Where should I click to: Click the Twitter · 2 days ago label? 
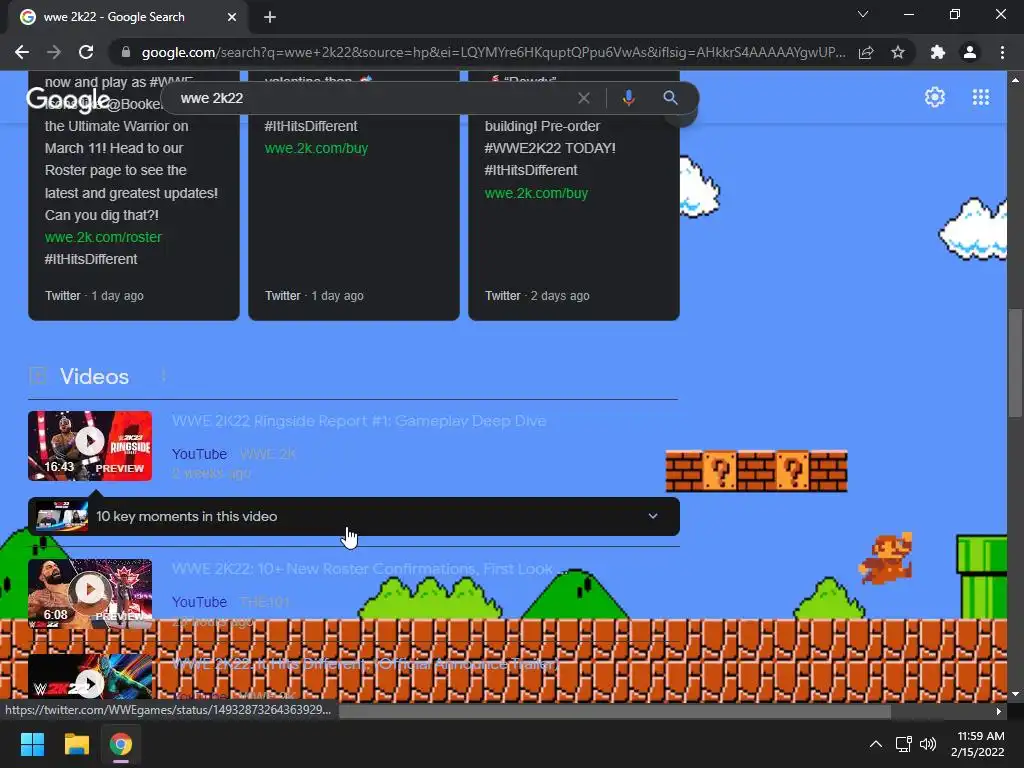pyautogui.click(x=537, y=296)
